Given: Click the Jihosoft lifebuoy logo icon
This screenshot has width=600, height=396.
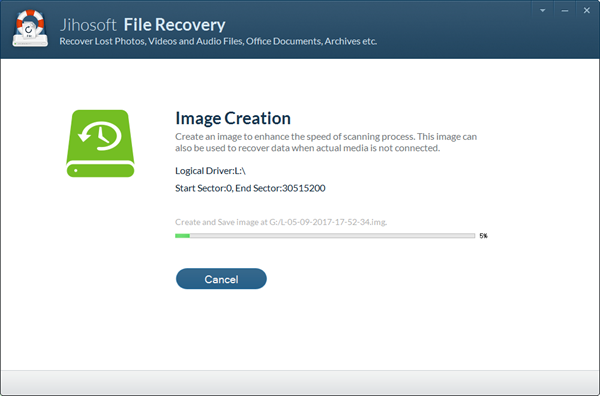Looking at the screenshot, I should 30,29.
